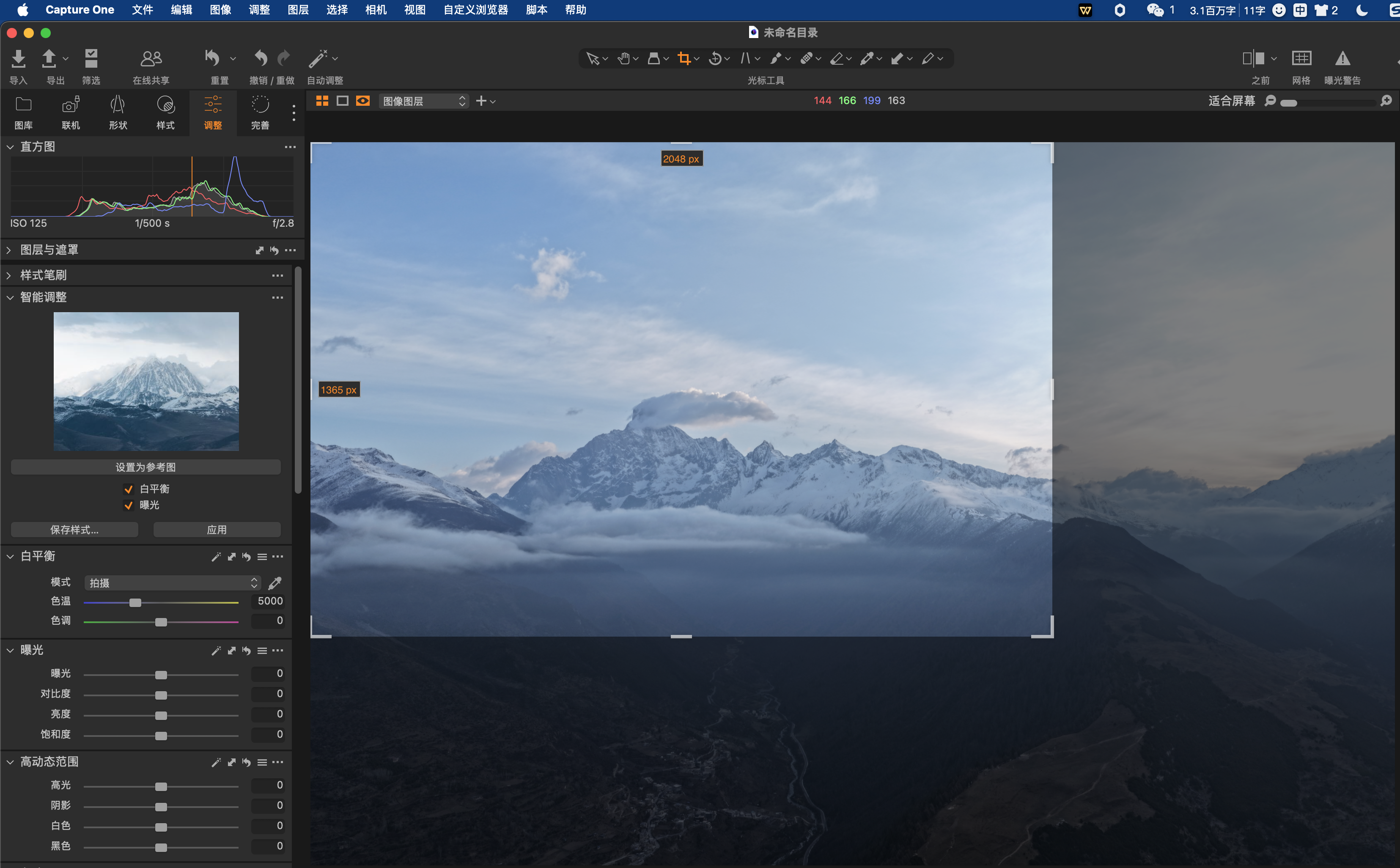
Task: Select the color picker eyedropper tool
Action: tap(867, 58)
